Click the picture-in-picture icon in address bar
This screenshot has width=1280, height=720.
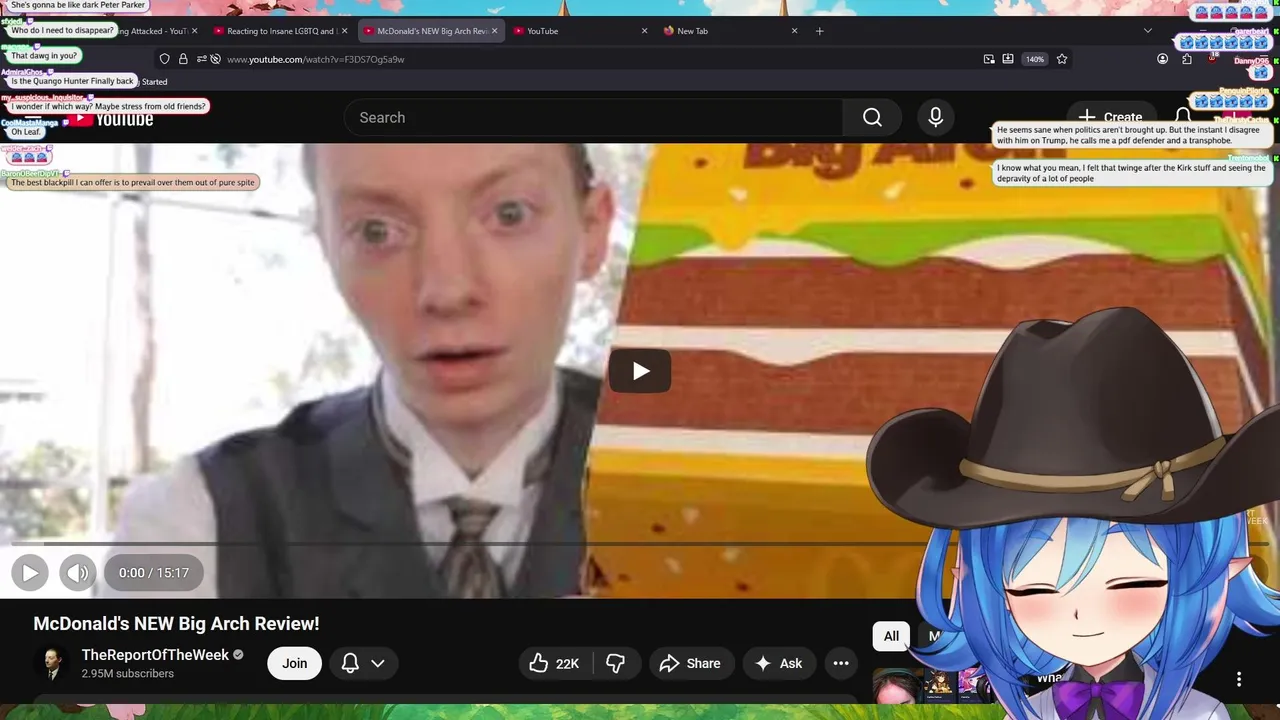(x=989, y=59)
